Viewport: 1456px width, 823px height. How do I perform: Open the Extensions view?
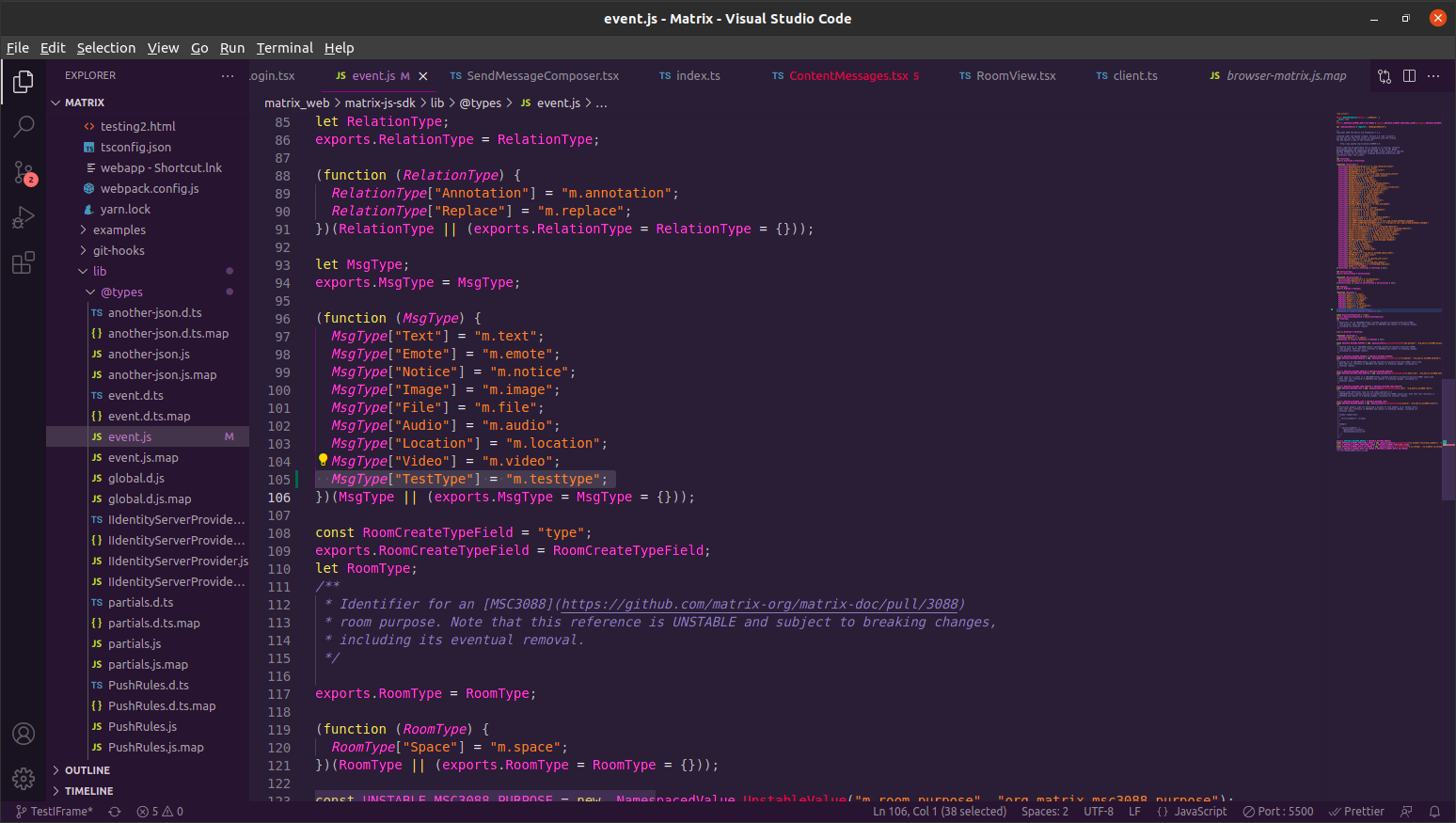pos(24,263)
